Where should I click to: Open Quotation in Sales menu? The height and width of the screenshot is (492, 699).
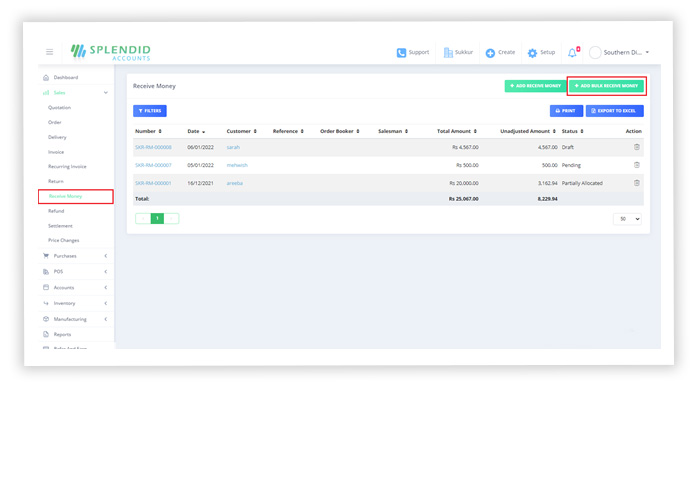click(59, 107)
